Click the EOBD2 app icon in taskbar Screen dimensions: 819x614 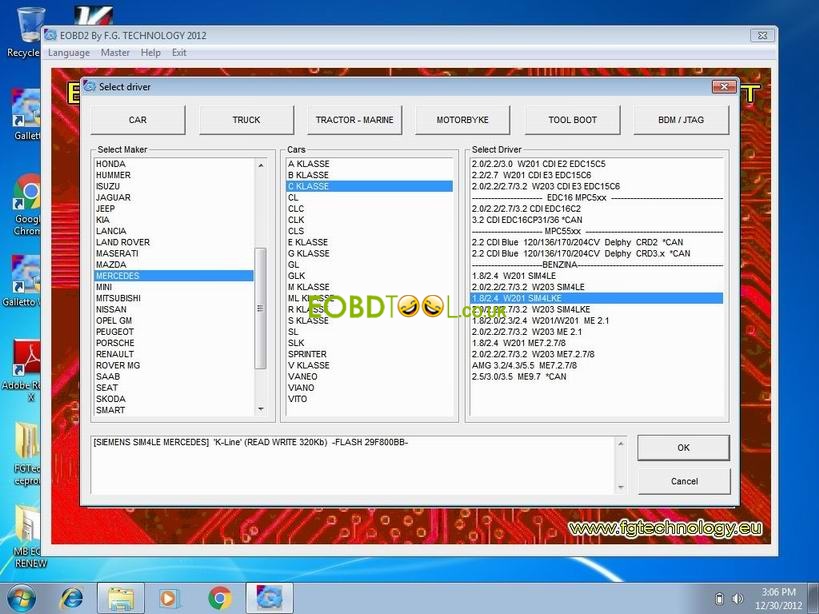pyautogui.click(x=269, y=598)
